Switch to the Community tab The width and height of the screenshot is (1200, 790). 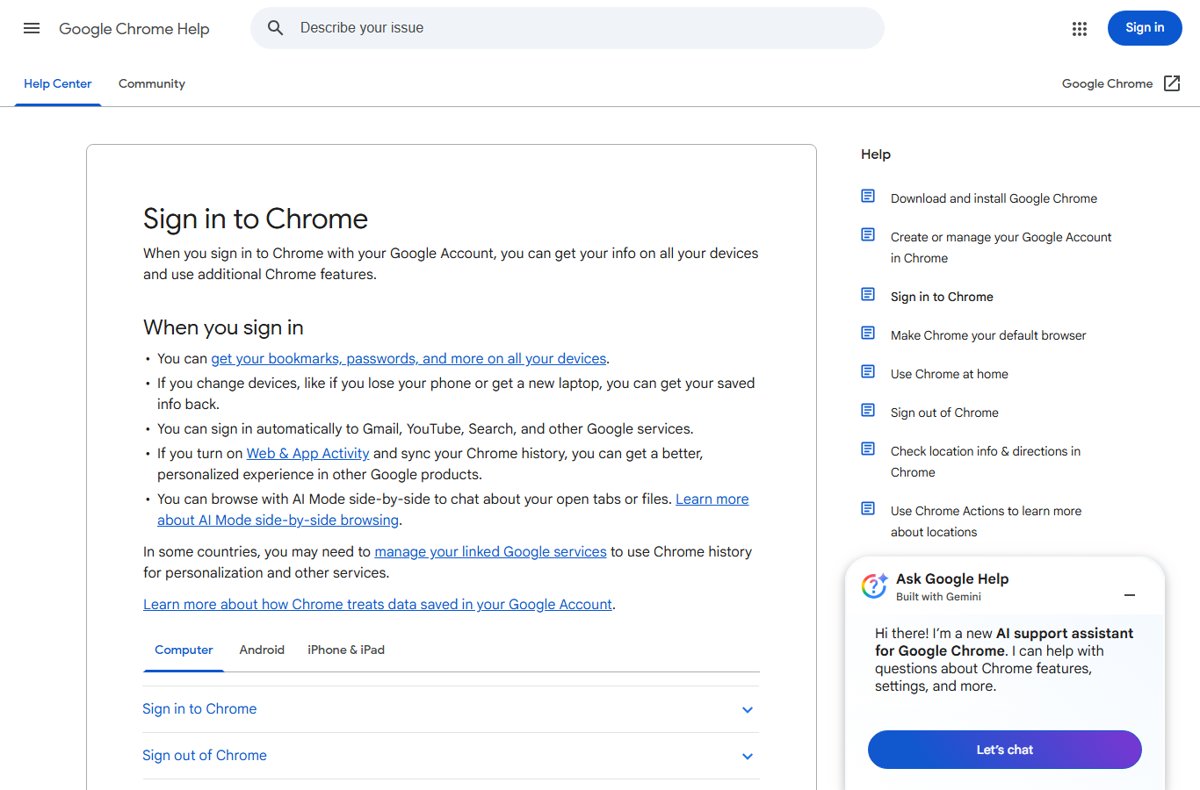pos(152,84)
